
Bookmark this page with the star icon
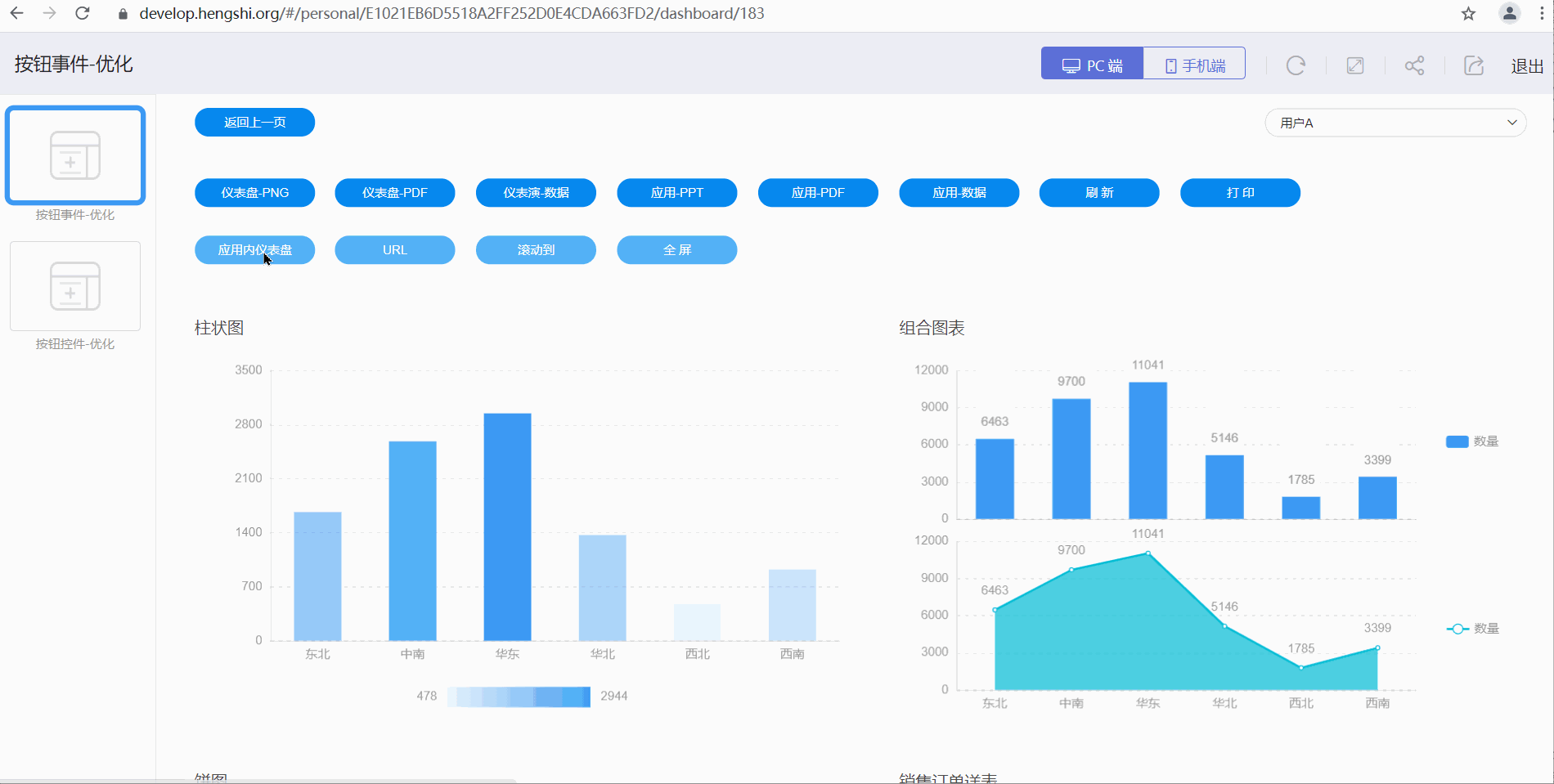1468,13
